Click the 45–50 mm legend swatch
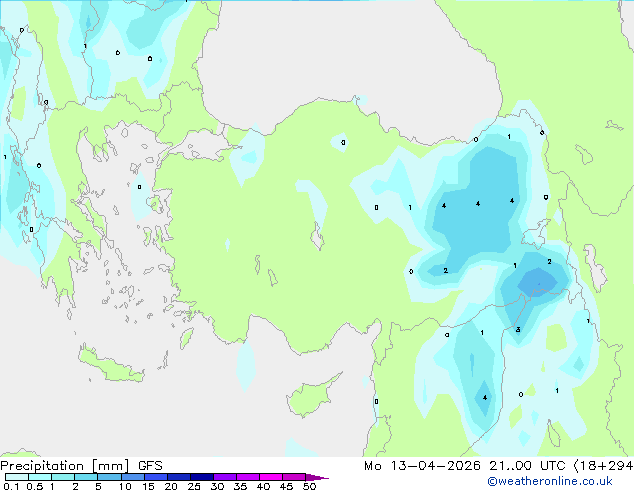The image size is (634, 490). 294,477
